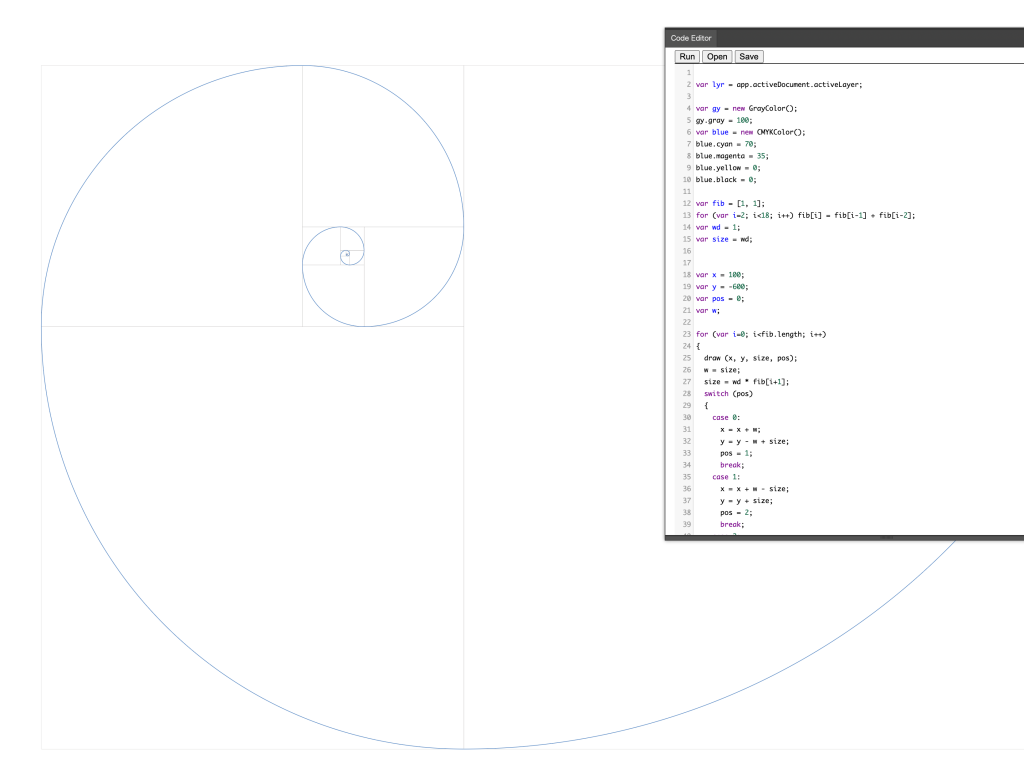Click code line 'blue.cyan = 70;'

726,144
